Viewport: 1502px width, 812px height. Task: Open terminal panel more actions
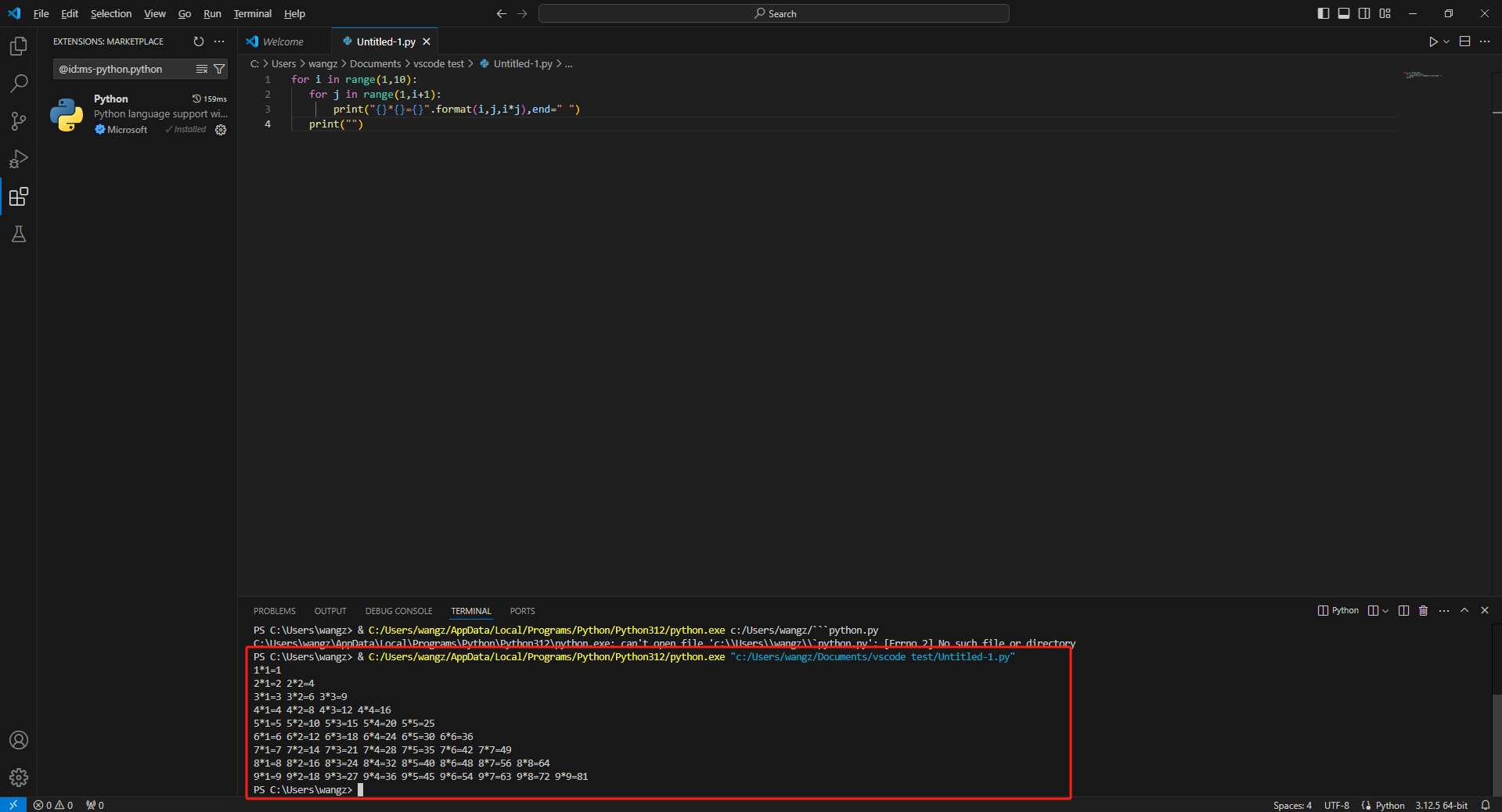pyautogui.click(x=1444, y=611)
